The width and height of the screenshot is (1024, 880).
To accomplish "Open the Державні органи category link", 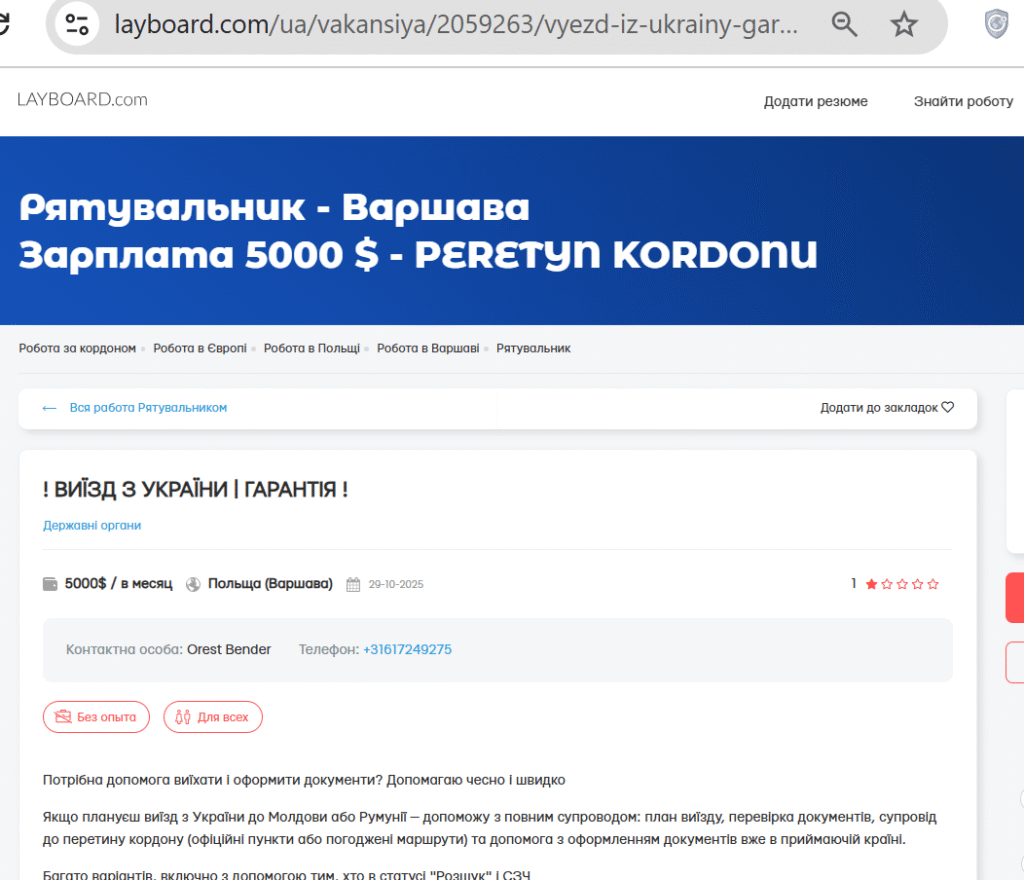I will [x=92, y=525].
